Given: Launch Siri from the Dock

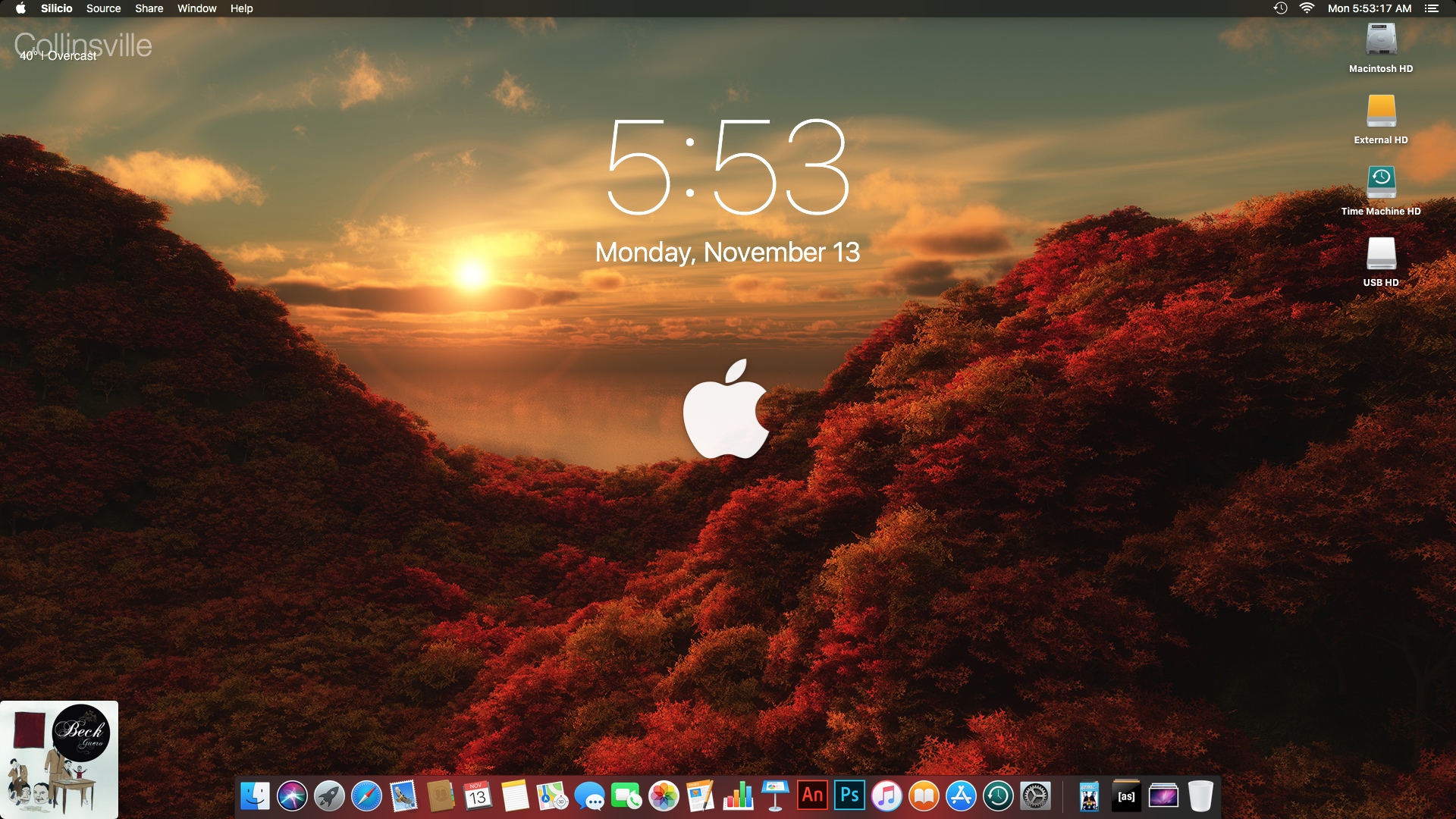Looking at the screenshot, I should click(x=292, y=796).
